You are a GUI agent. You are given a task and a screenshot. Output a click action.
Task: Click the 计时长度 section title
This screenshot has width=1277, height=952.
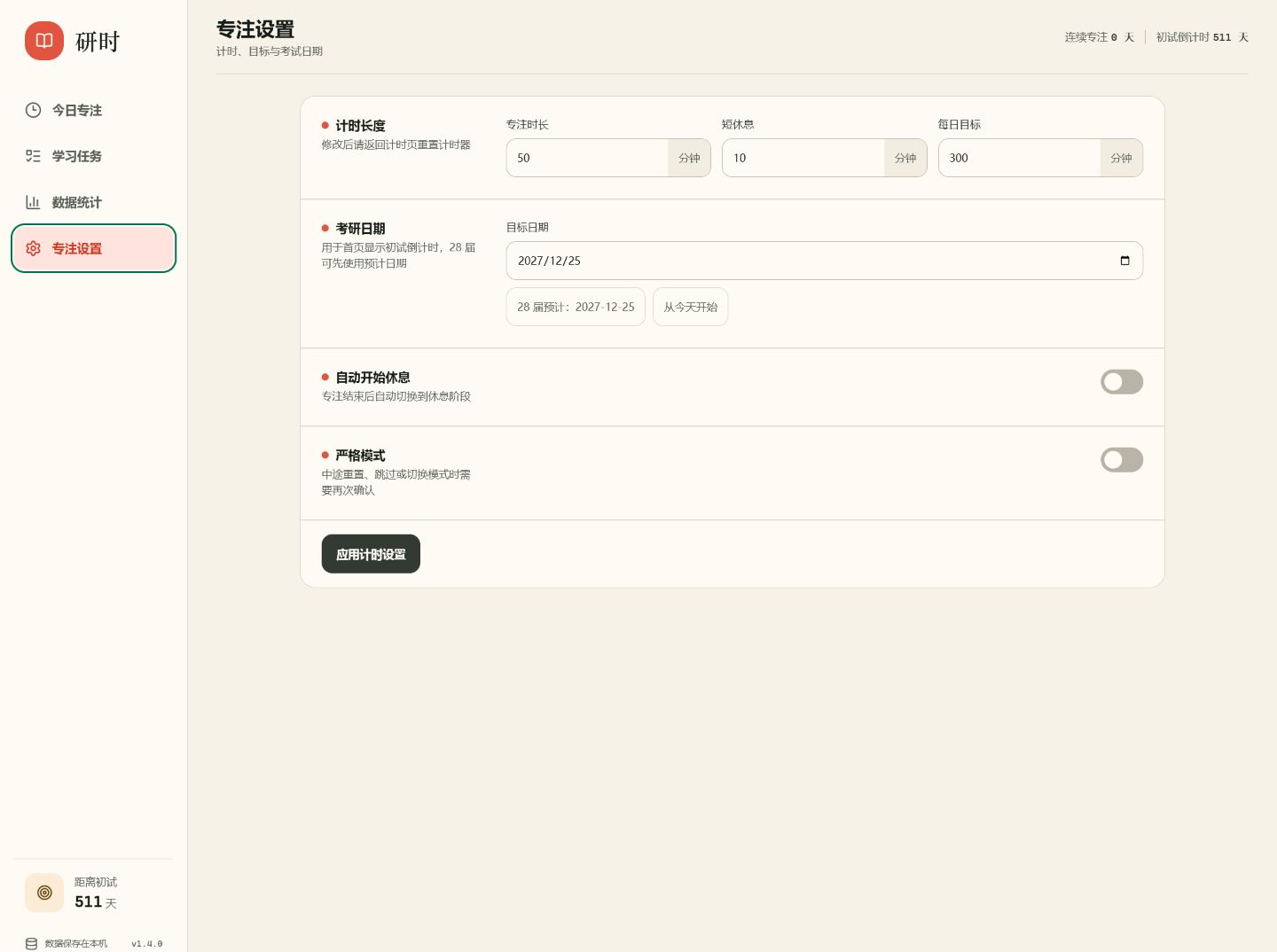[x=360, y=126]
